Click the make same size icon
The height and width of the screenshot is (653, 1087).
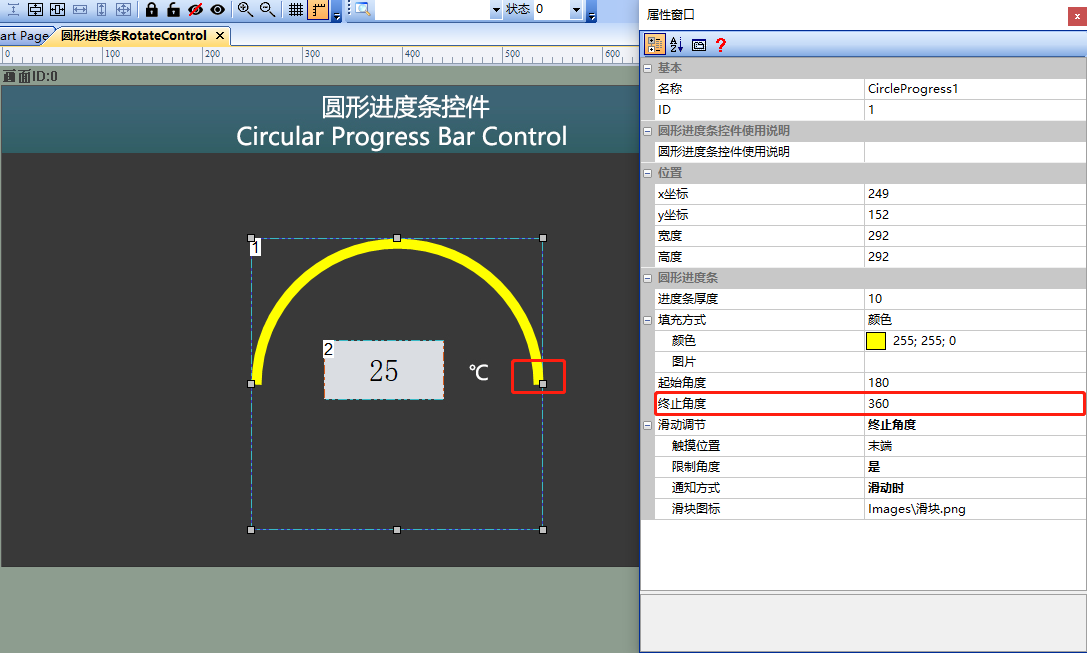(123, 9)
